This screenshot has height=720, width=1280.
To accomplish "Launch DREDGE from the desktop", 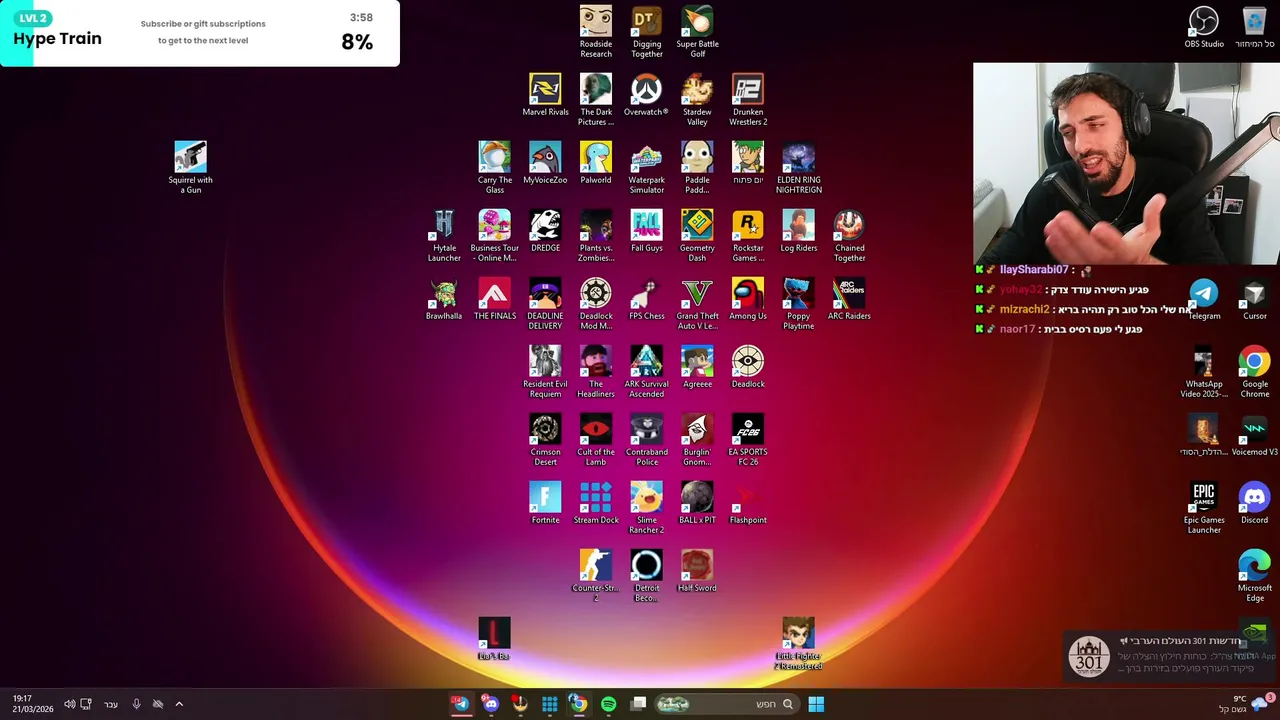I will click(545, 230).
